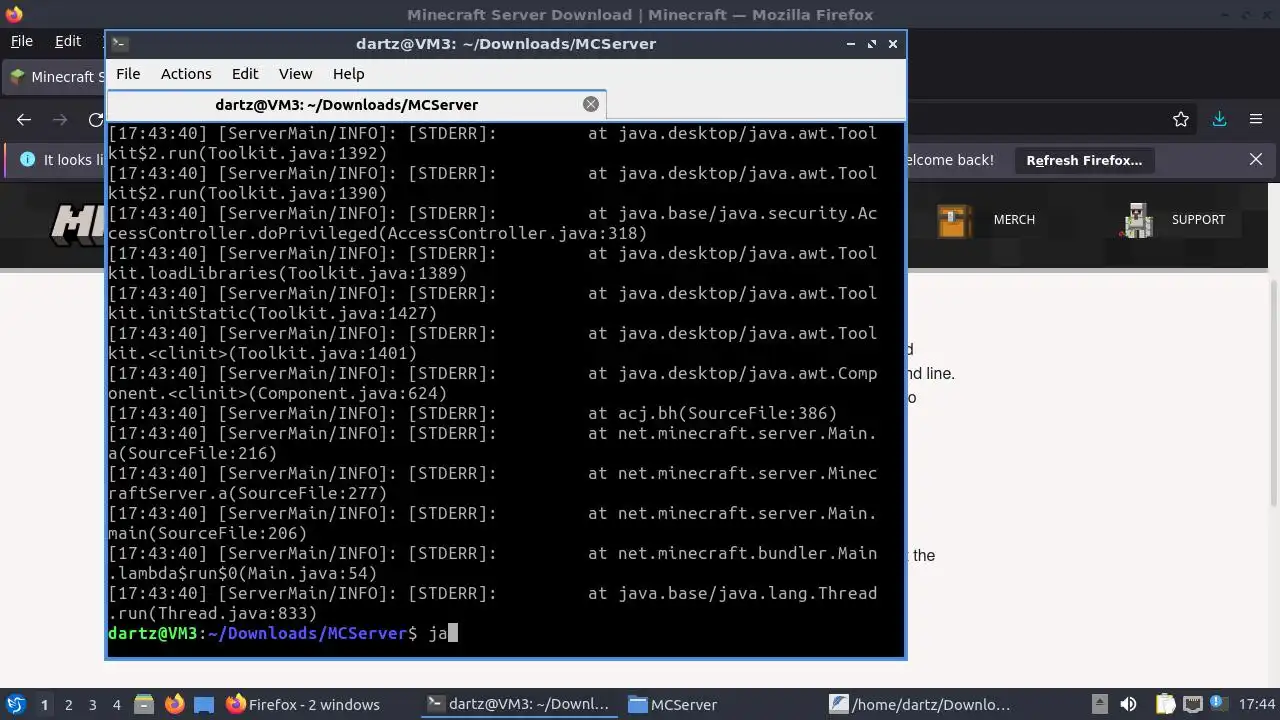Switch to workspace 2

pyautogui.click(x=68, y=705)
